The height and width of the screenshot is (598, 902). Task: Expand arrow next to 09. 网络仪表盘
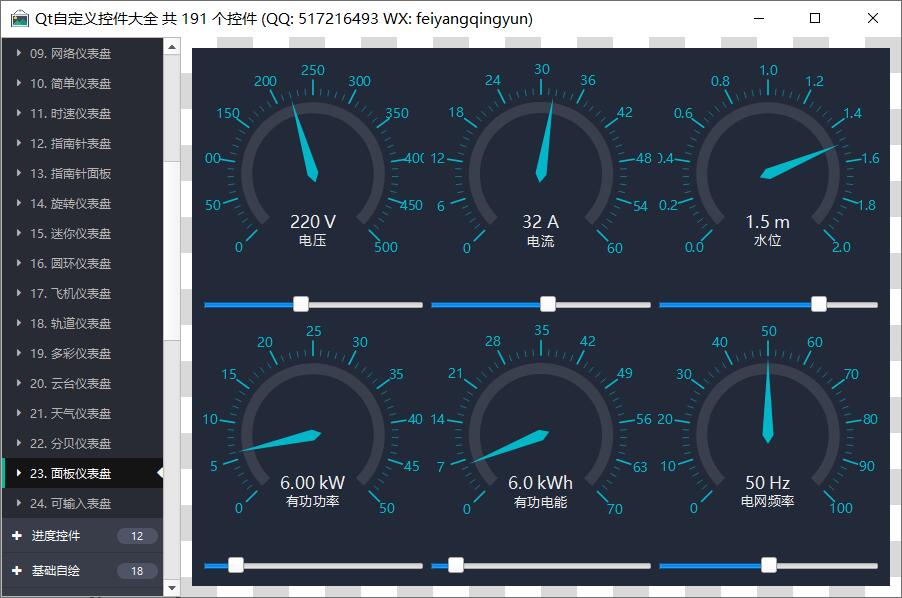pos(19,53)
